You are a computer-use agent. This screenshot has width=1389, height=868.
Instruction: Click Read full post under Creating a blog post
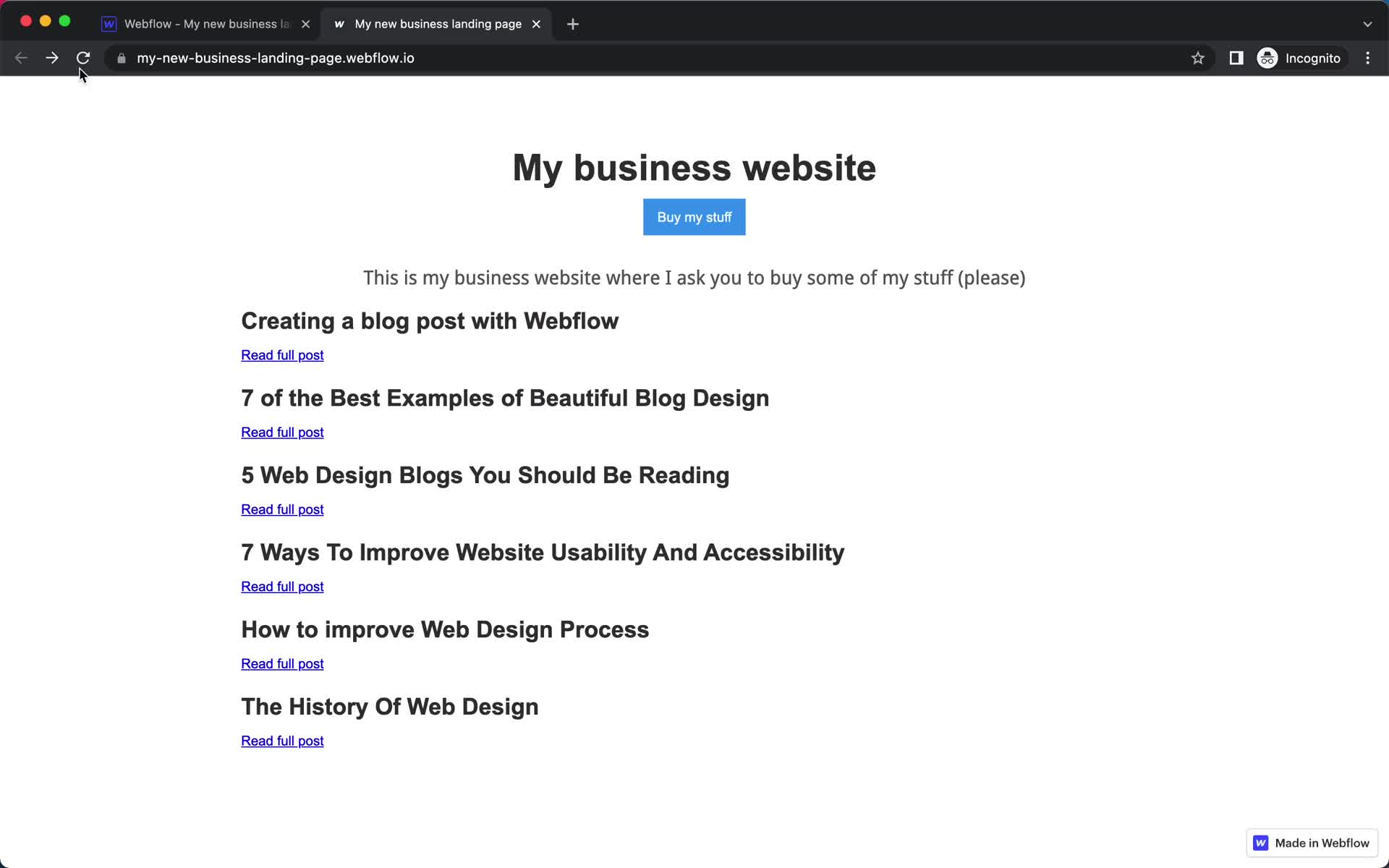pos(282,354)
